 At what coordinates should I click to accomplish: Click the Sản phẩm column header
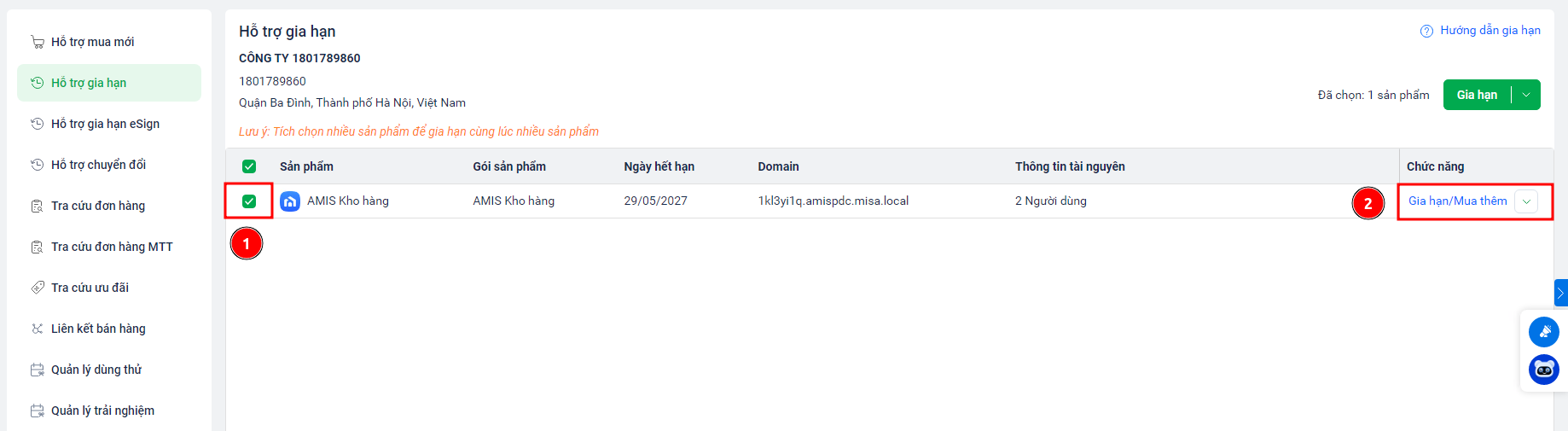[306, 166]
